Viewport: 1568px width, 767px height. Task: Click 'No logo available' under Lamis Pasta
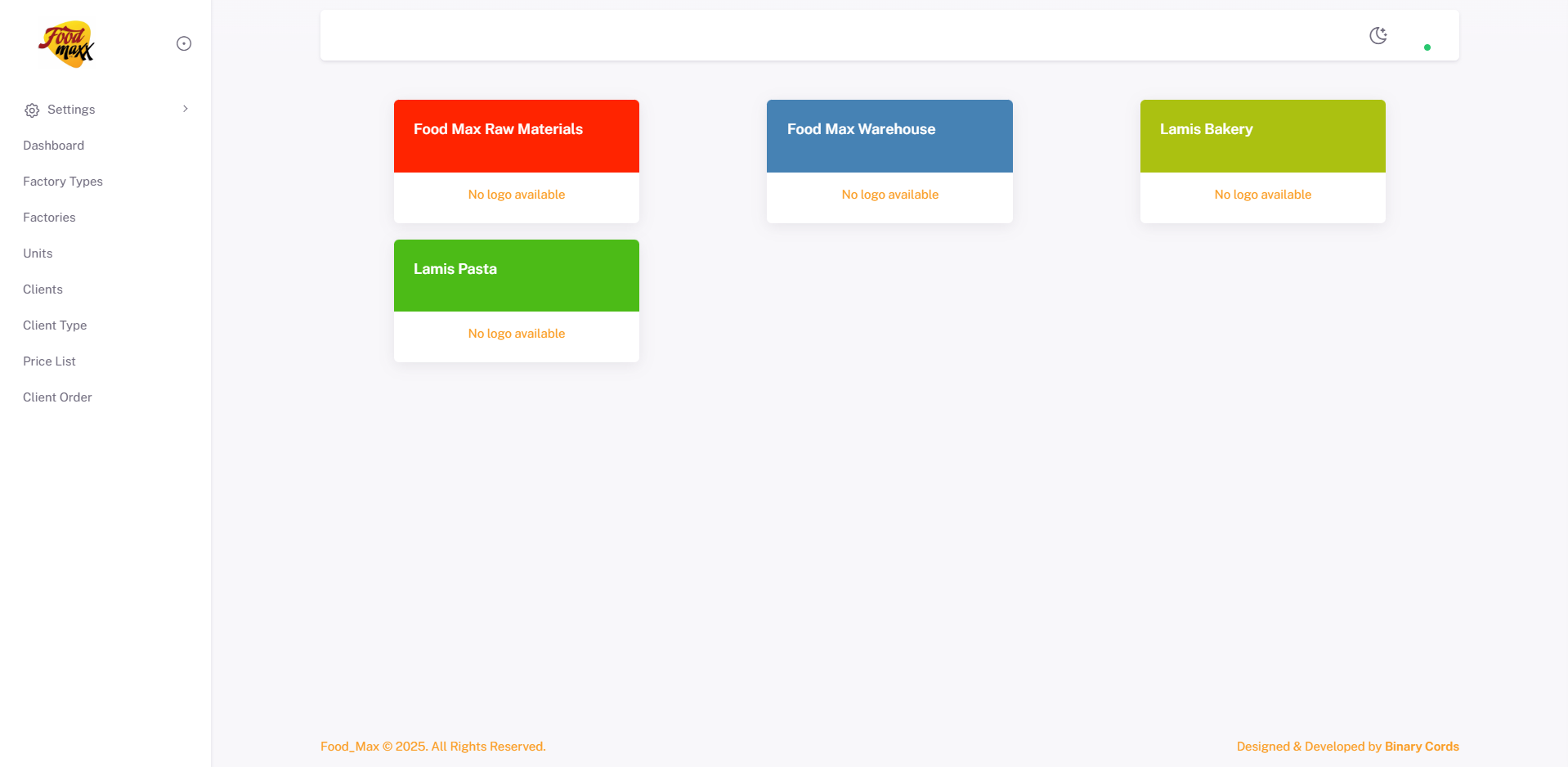(516, 334)
